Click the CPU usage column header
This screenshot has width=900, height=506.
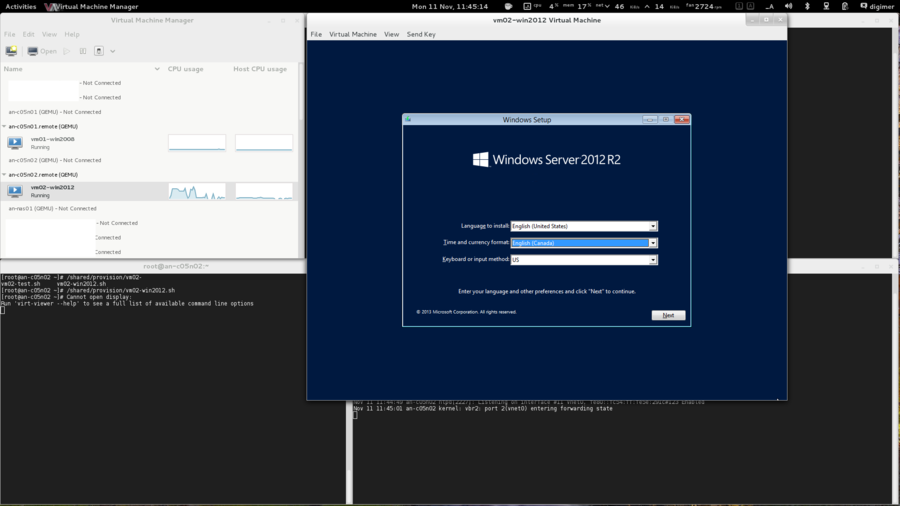tap(185, 69)
